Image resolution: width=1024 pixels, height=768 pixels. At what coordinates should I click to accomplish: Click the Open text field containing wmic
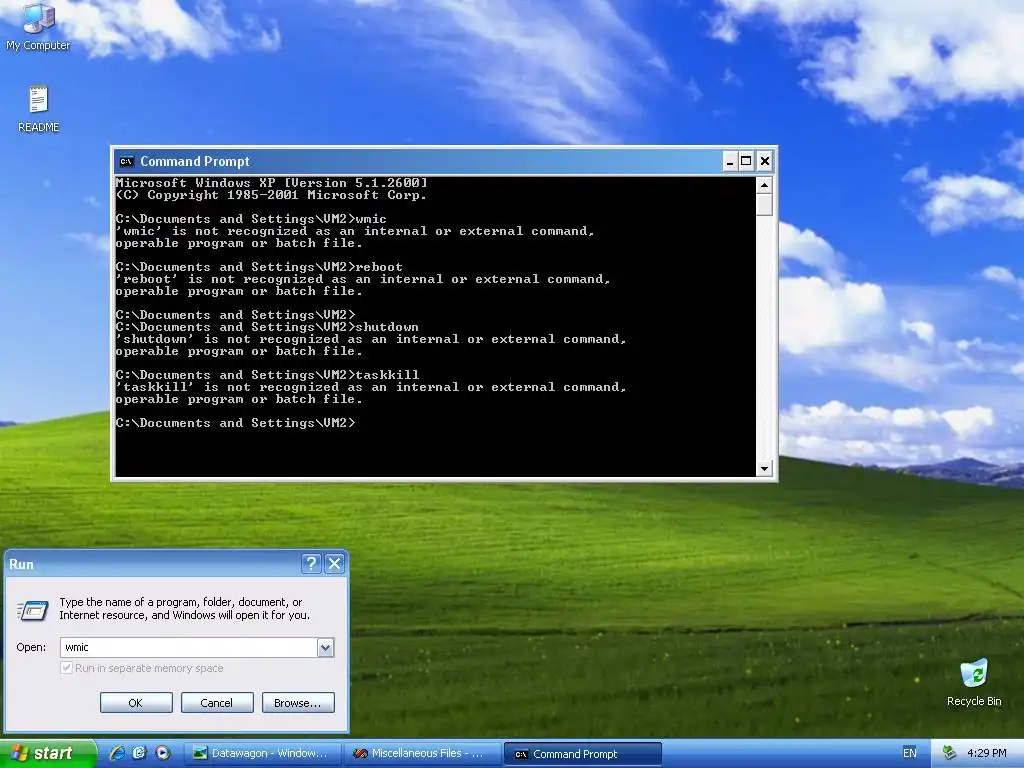[x=189, y=647]
